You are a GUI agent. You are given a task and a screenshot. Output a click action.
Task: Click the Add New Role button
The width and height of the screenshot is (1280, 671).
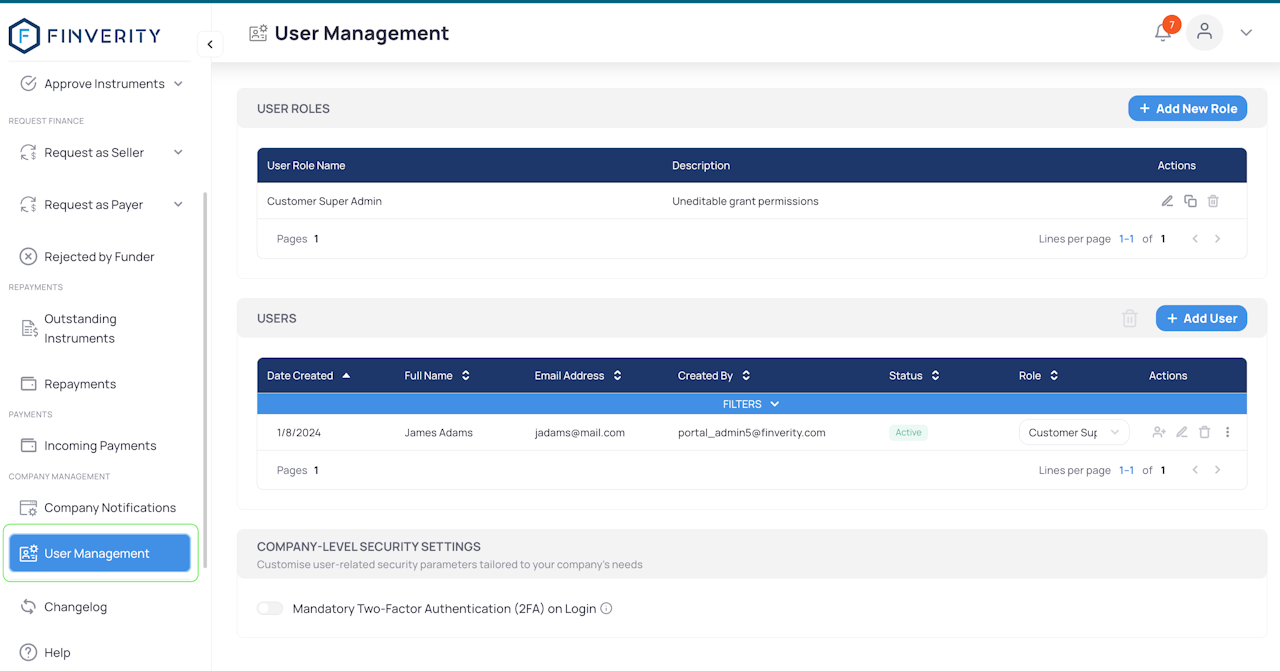coord(1188,108)
